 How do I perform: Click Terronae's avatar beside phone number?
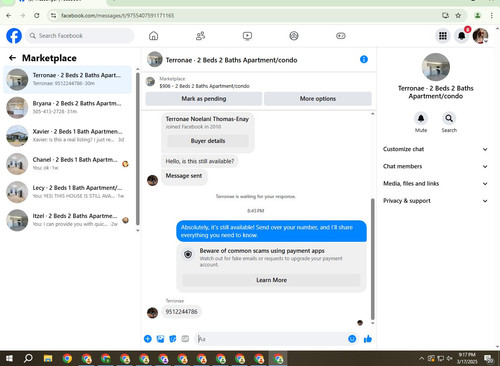tap(152, 313)
